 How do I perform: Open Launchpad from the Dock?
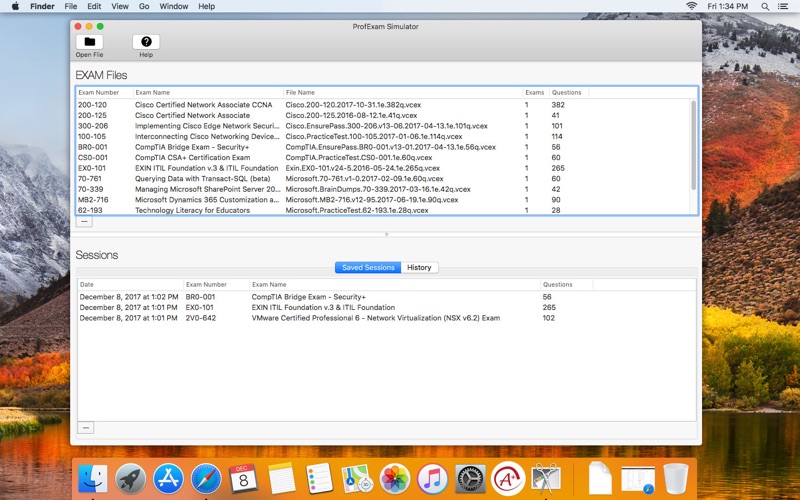pos(130,479)
